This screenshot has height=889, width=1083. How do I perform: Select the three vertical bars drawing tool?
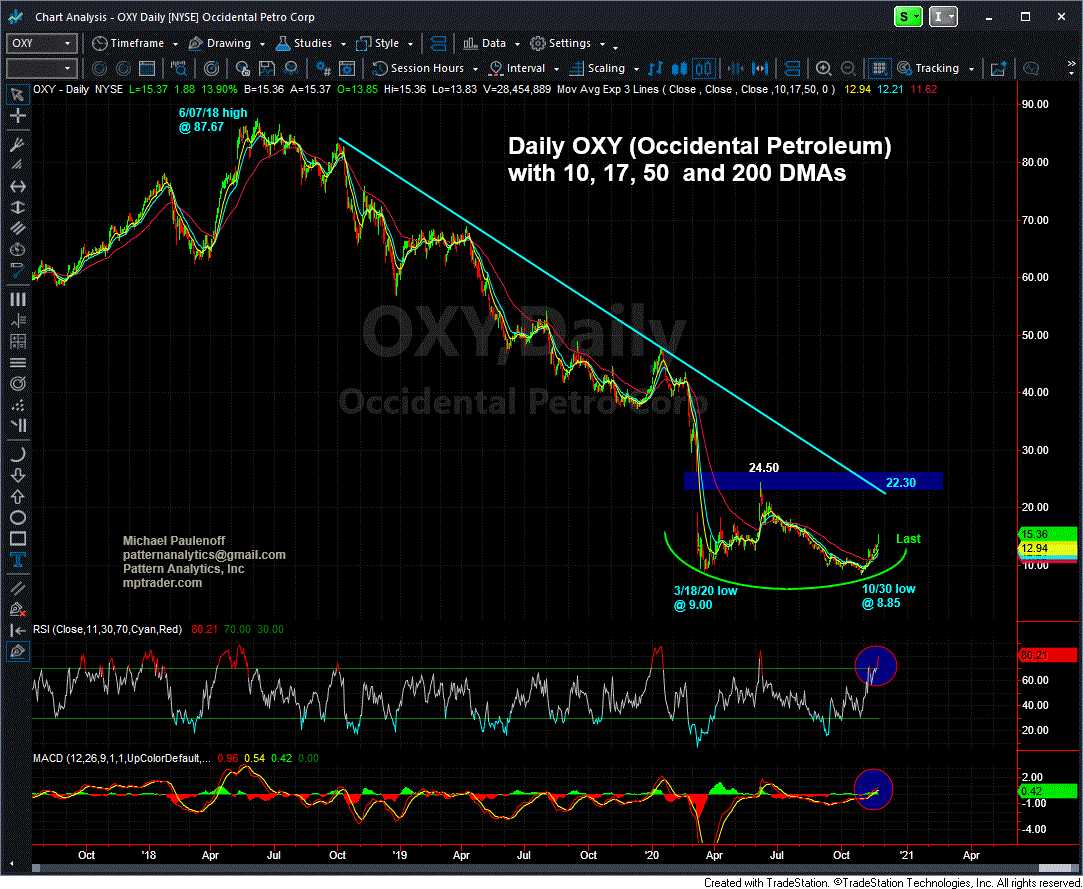pos(19,299)
